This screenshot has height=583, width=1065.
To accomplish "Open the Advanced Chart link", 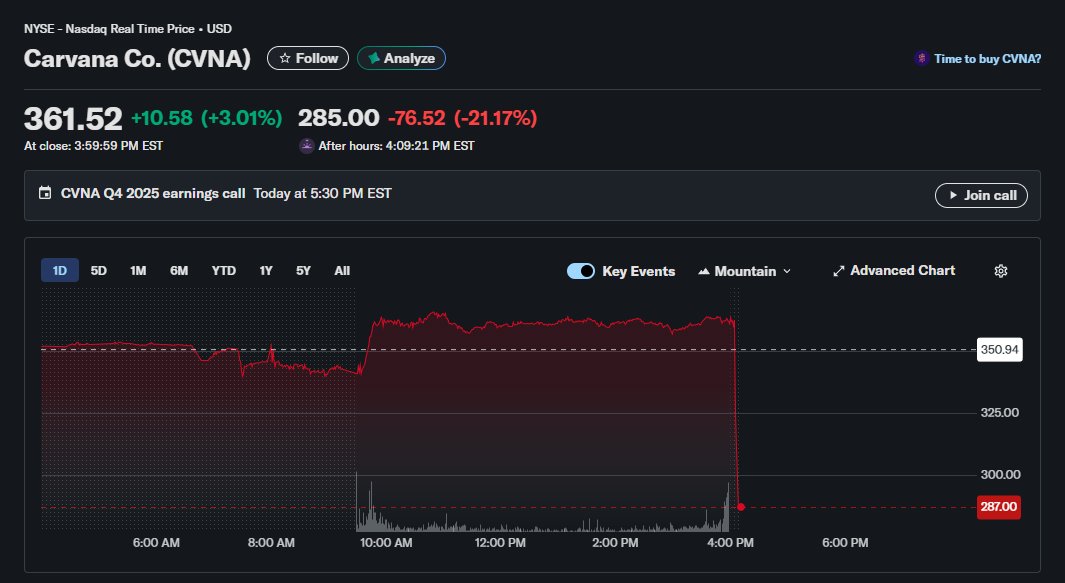I will click(894, 270).
